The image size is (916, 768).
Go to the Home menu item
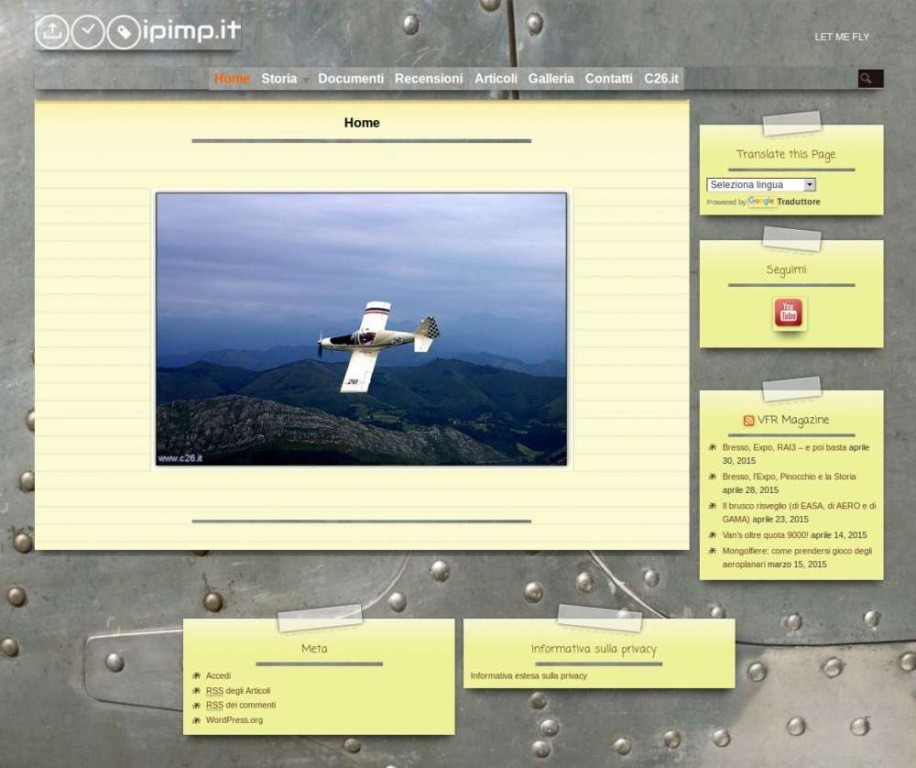[x=231, y=78]
